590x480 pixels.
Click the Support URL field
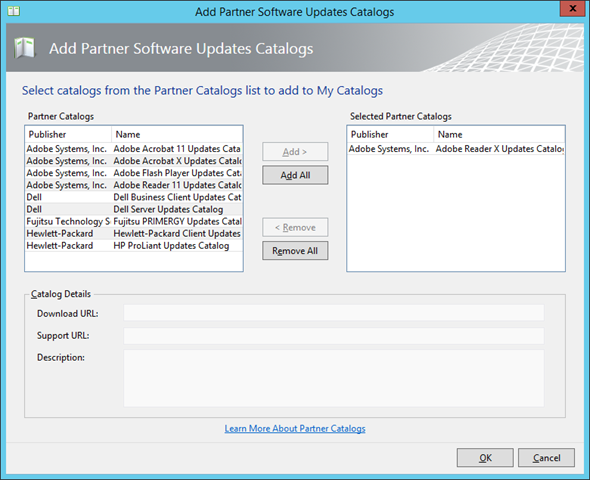point(334,336)
